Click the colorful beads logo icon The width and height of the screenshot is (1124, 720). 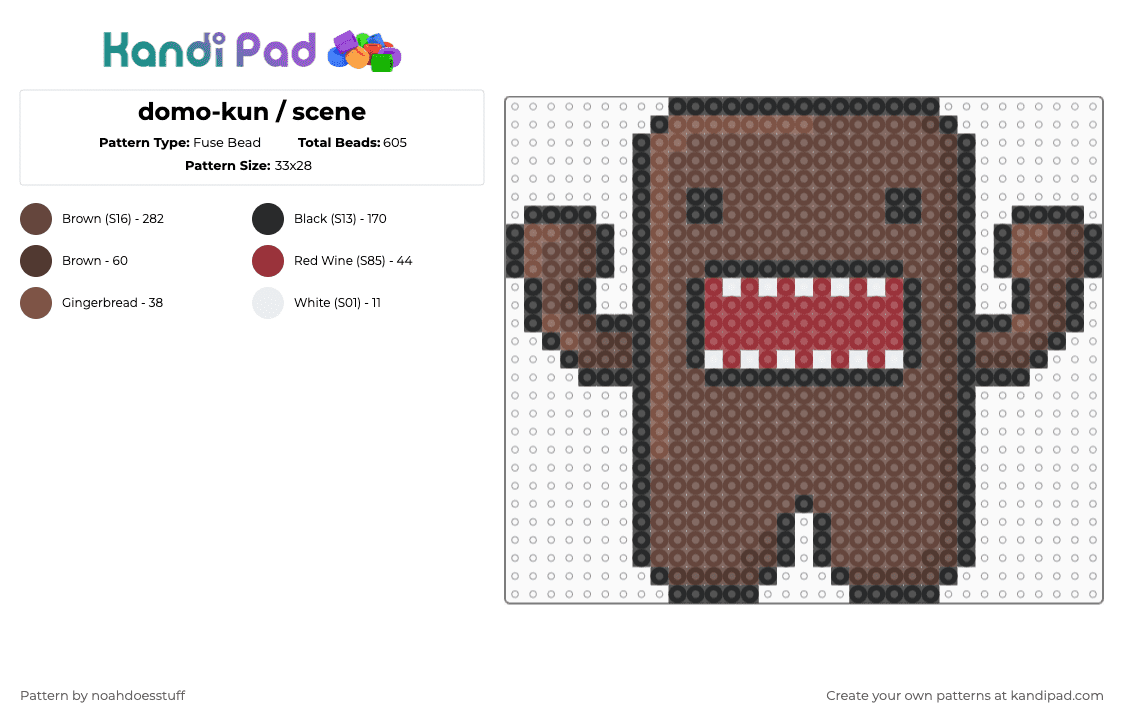pos(364,52)
